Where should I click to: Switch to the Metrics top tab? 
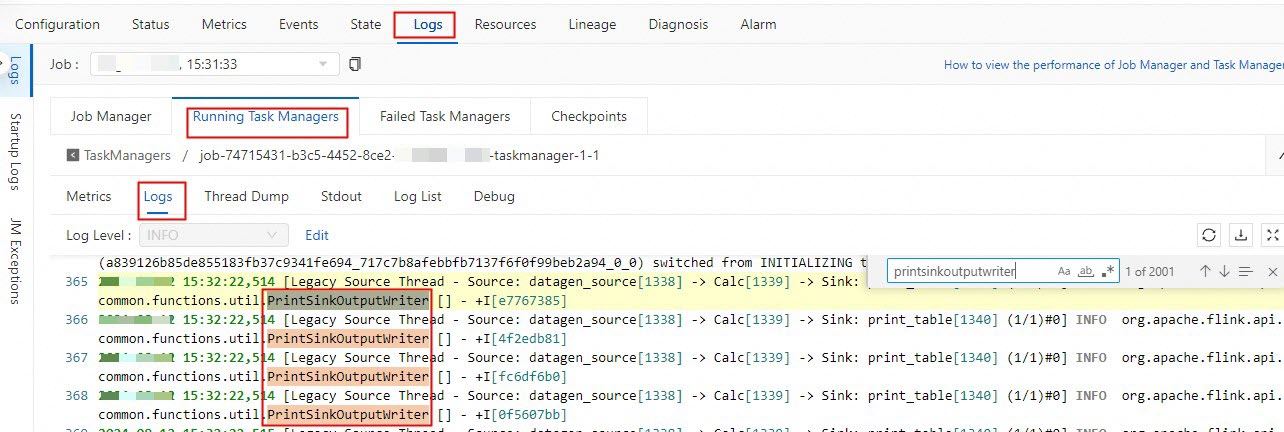point(224,24)
